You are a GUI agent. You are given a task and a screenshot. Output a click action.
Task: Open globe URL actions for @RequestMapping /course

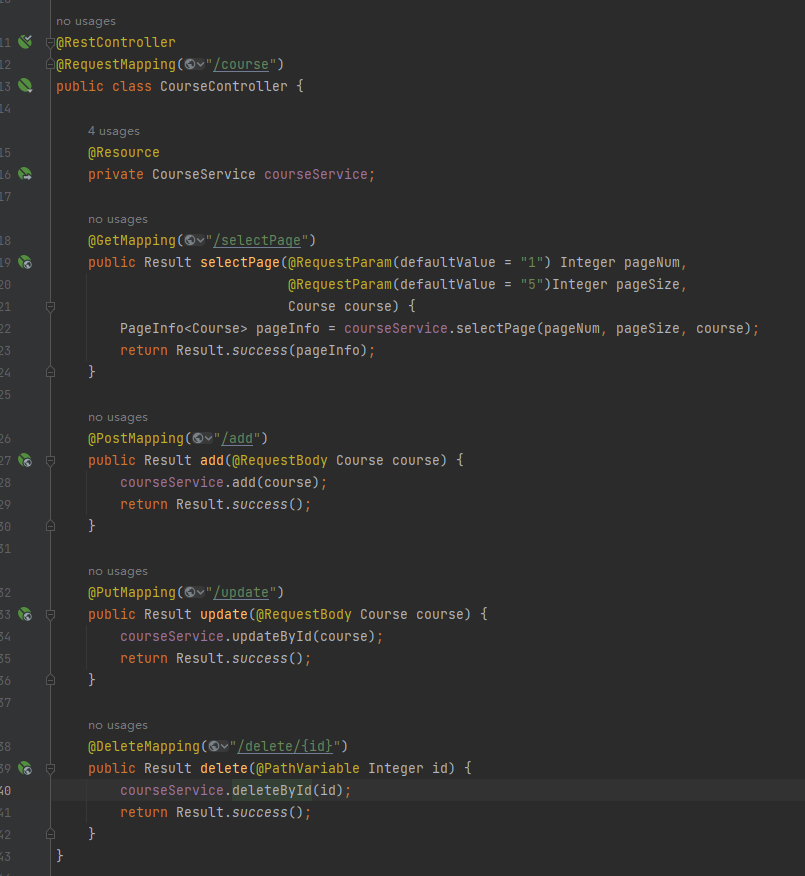click(195, 65)
